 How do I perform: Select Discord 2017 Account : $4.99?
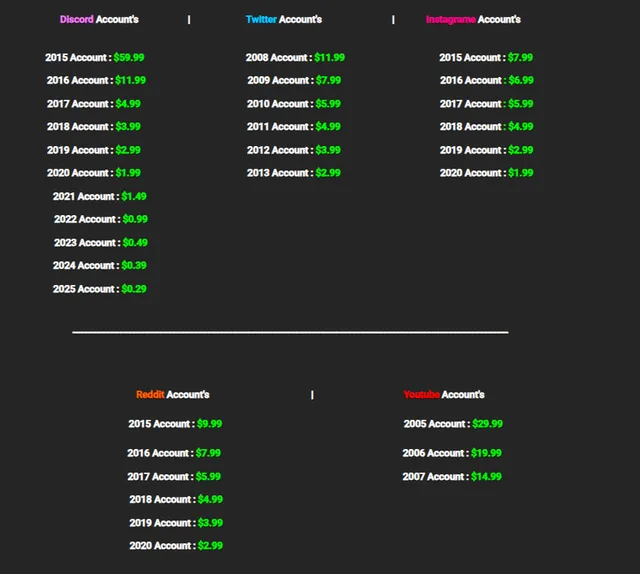point(94,104)
